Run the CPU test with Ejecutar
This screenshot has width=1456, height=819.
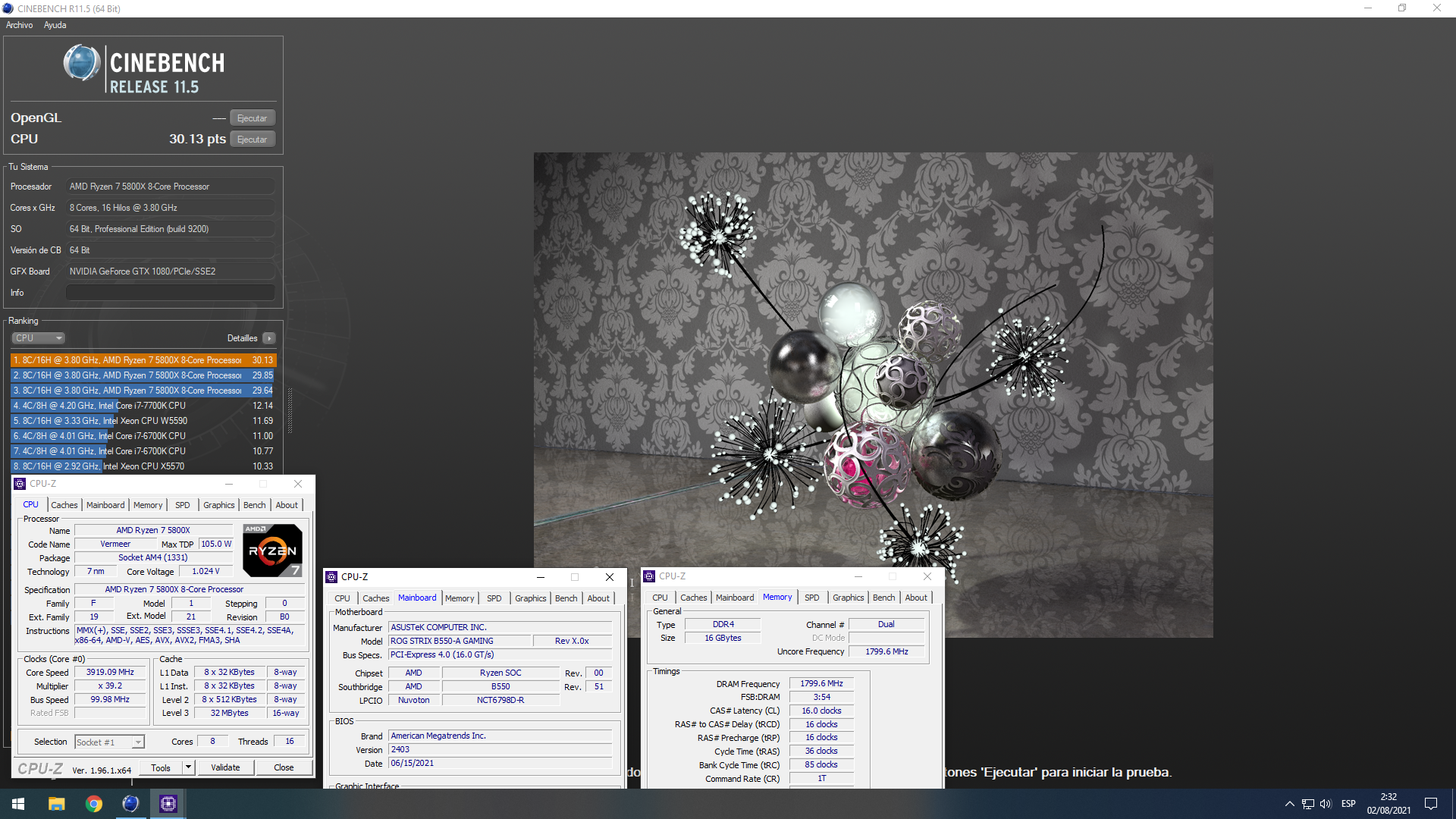[253, 140]
